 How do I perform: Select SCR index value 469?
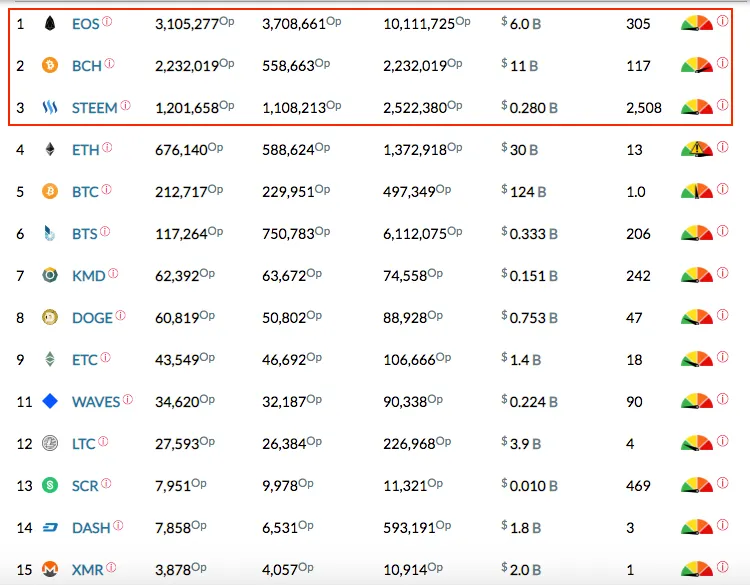pyautogui.click(x=638, y=486)
